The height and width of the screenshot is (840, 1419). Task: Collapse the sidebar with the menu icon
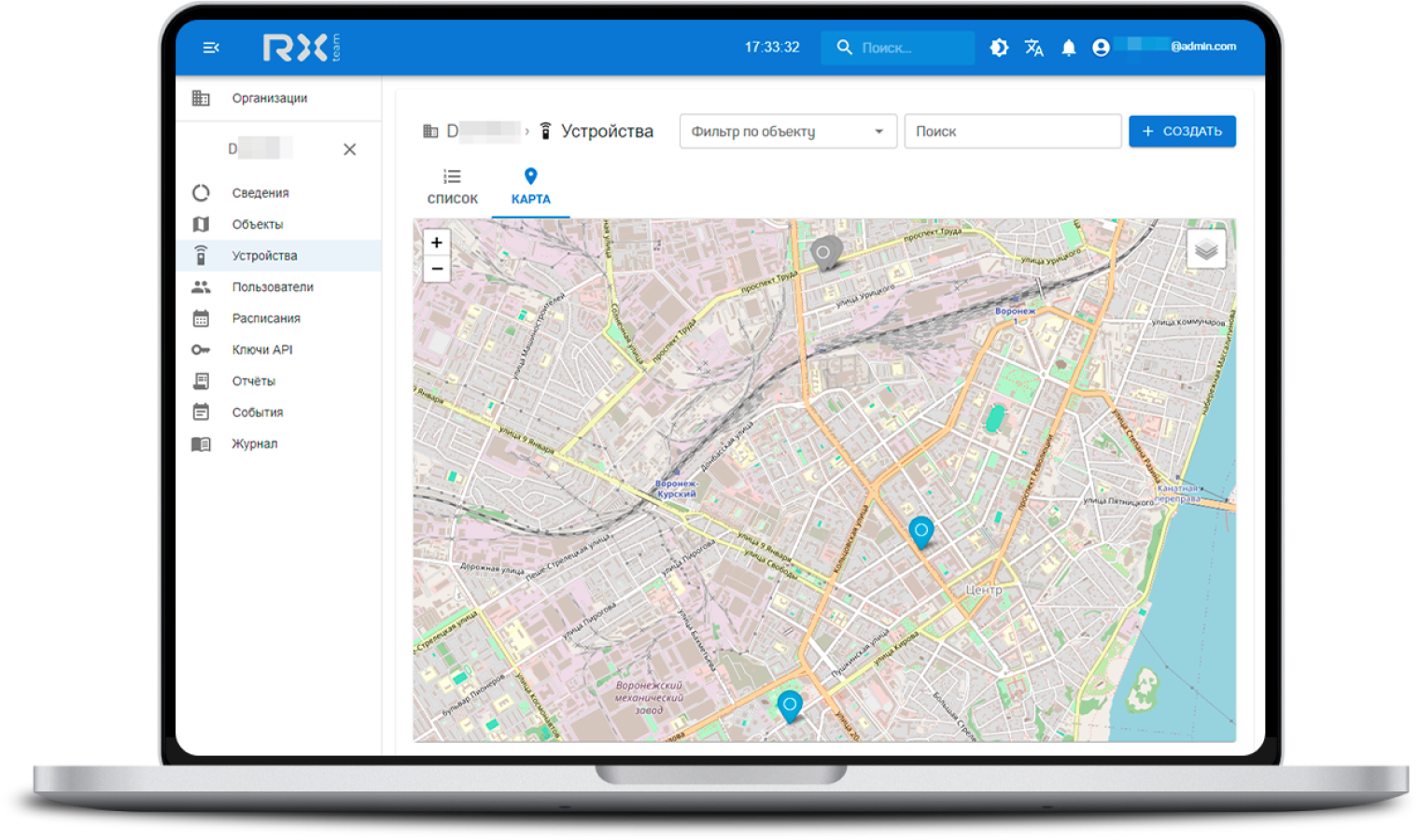211,48
